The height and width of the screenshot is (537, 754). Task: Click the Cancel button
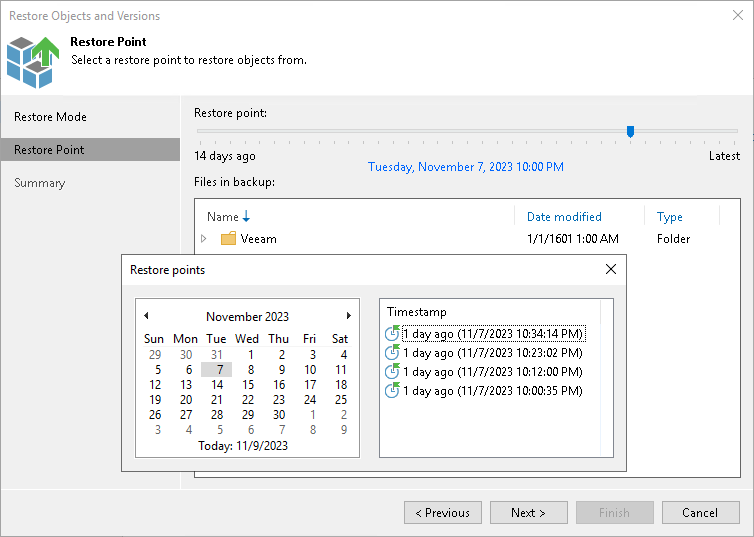coord(701,512)
